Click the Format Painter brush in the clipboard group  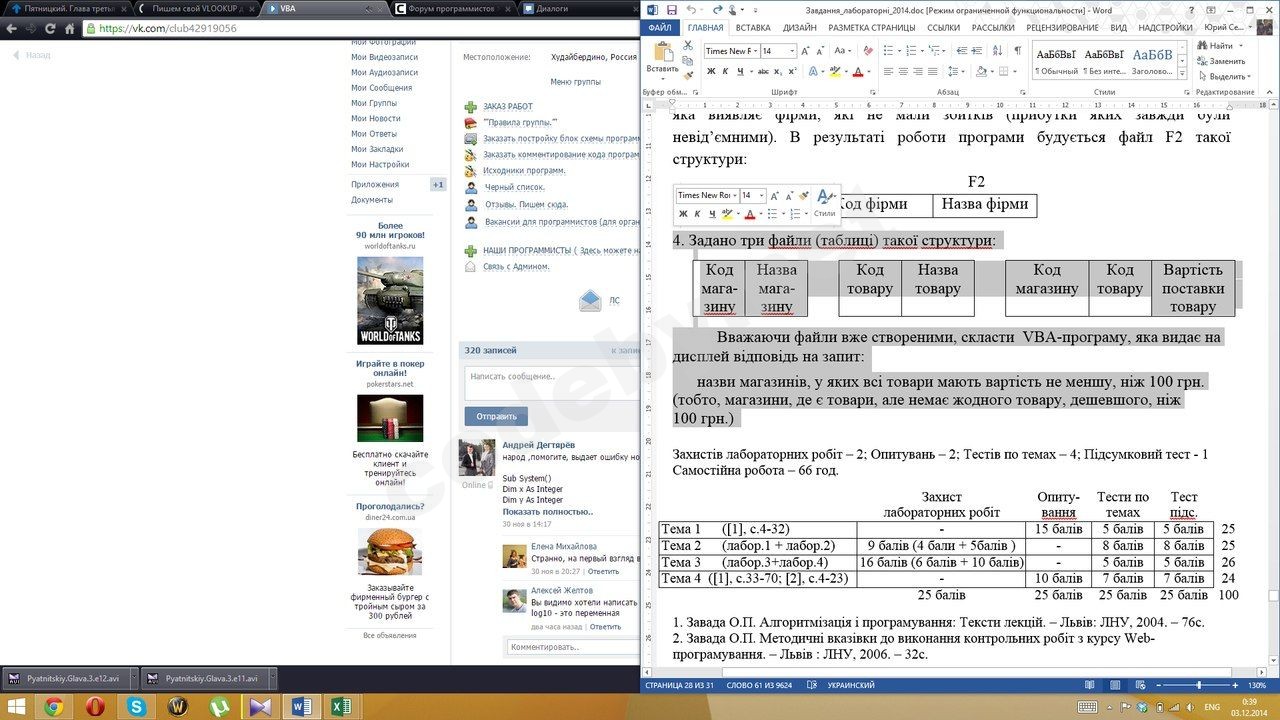coord(688,75)
